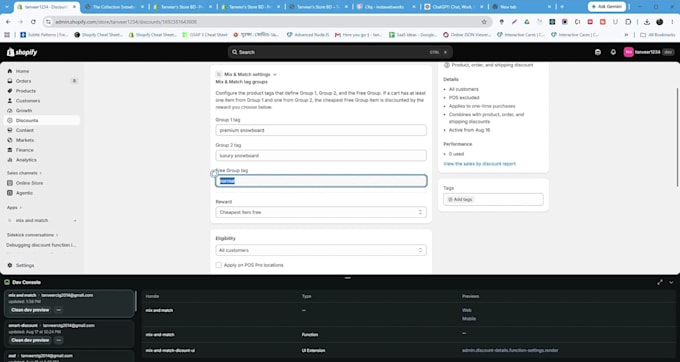
Task: Open View the sales by discount report
Action: 479,164
